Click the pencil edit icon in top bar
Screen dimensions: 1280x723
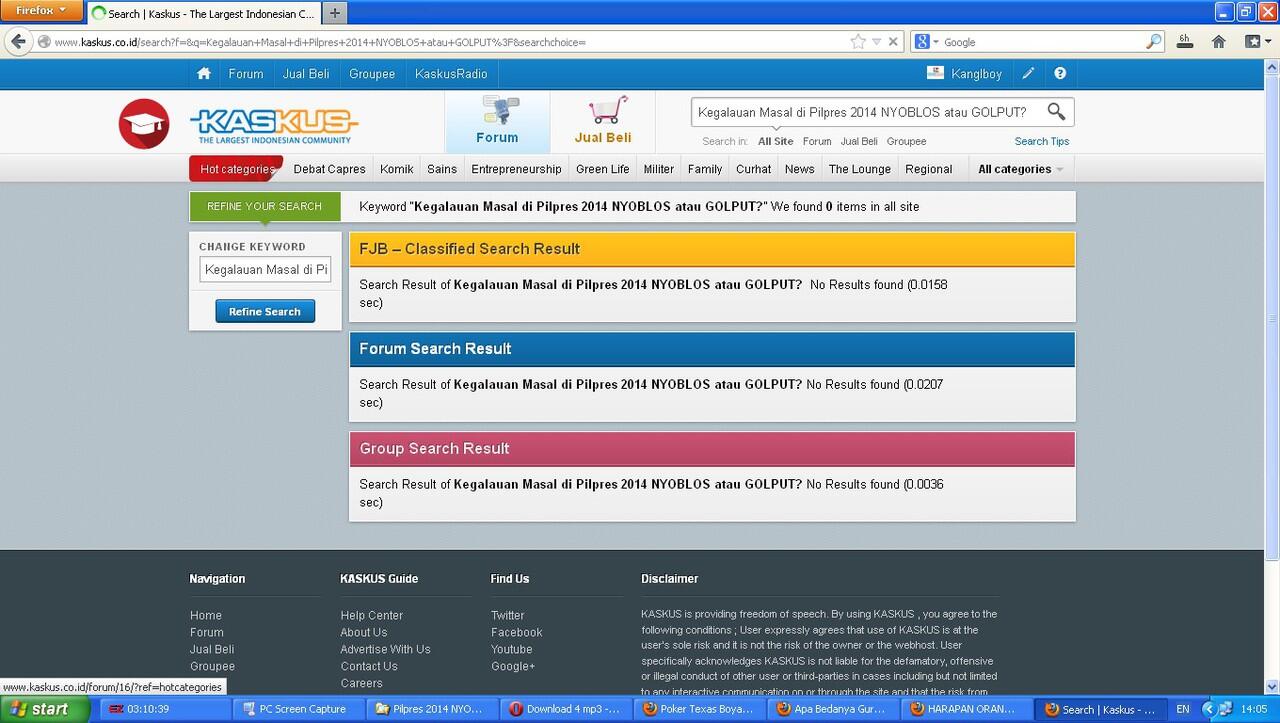[1028, 73]
